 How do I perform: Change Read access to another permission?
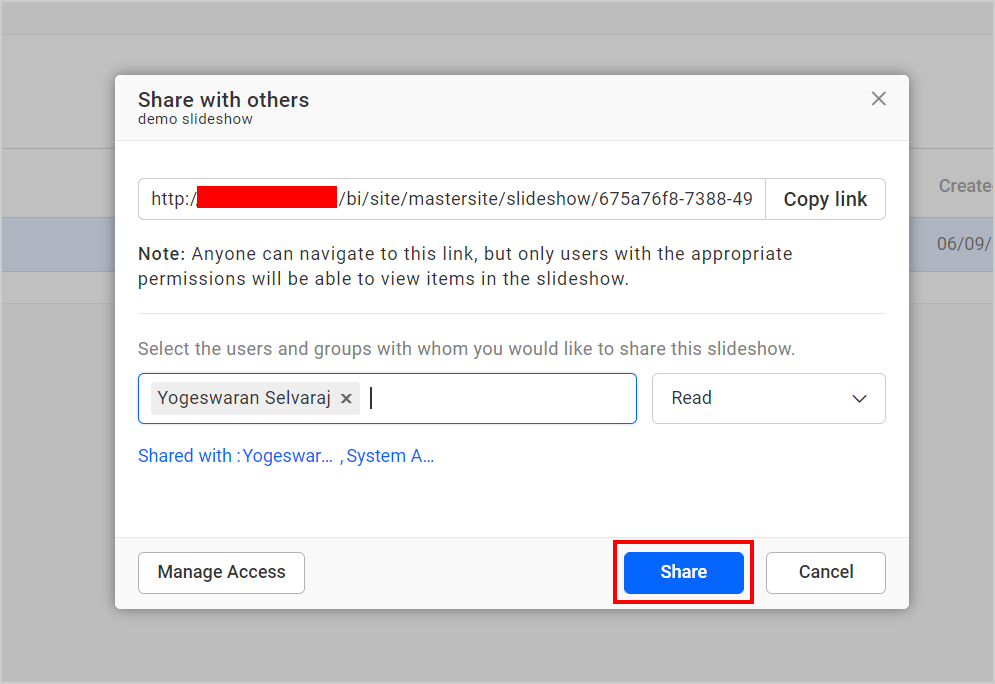[768, 398]
